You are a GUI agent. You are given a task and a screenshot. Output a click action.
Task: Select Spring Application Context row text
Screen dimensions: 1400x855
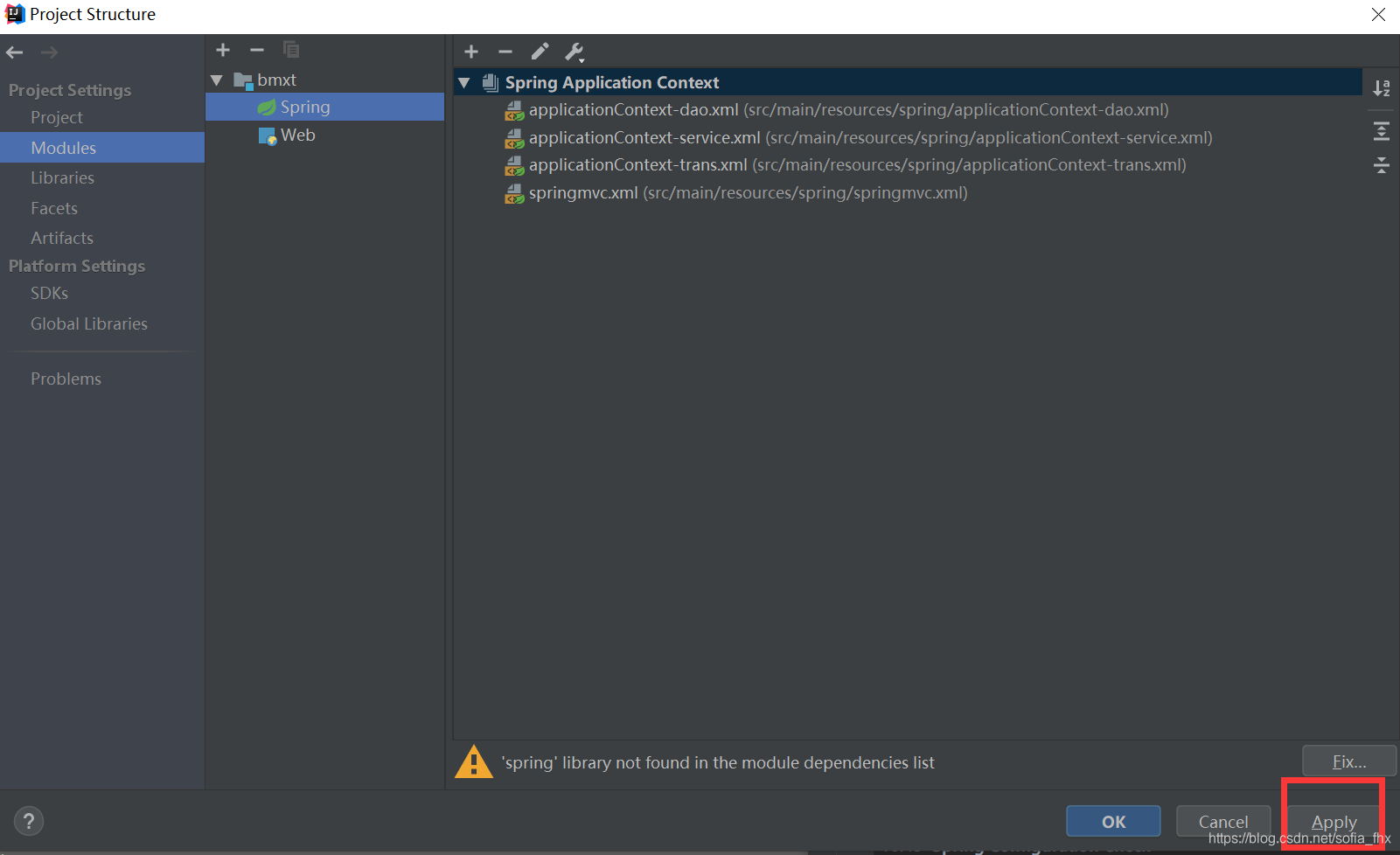click(x=612, y=82)
